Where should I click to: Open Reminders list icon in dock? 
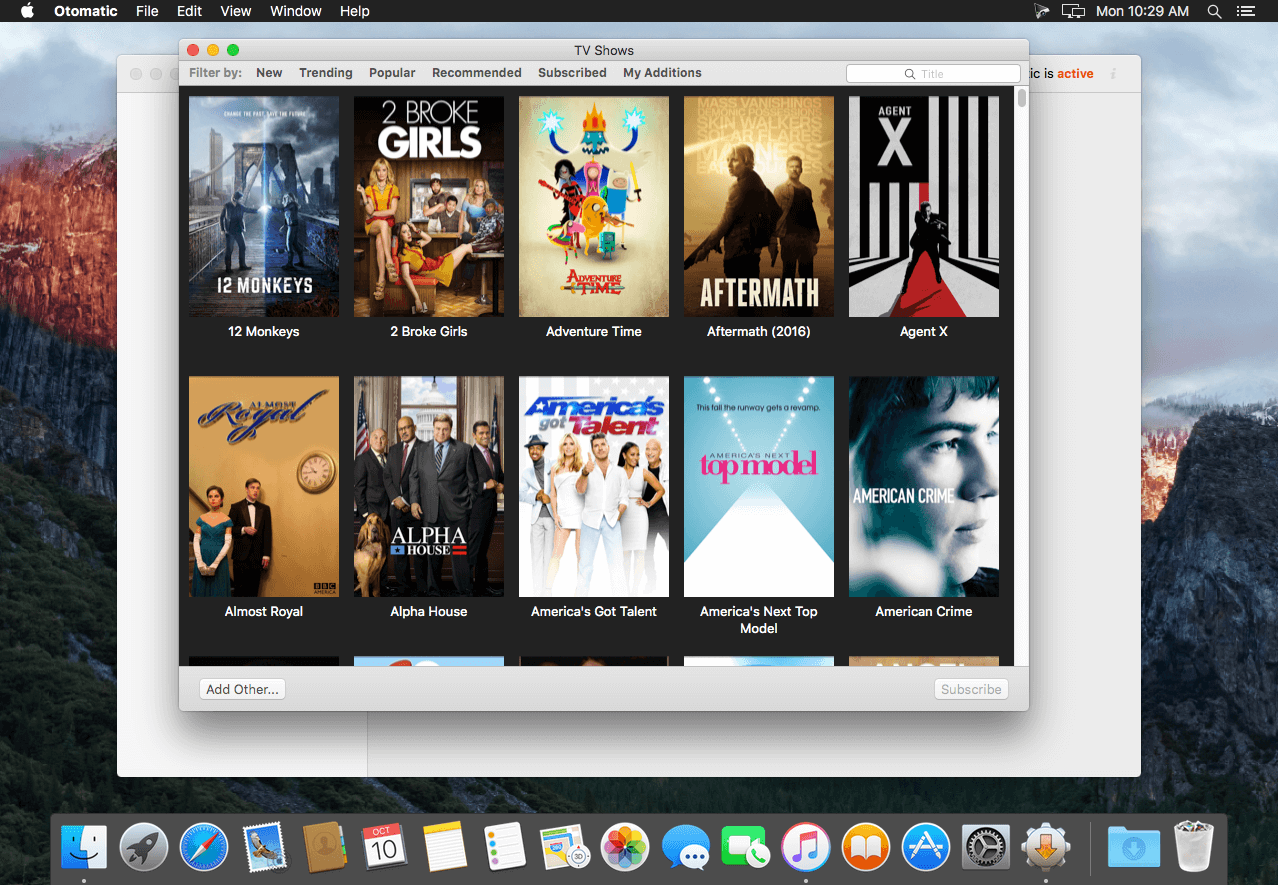(x=505, y=847)
